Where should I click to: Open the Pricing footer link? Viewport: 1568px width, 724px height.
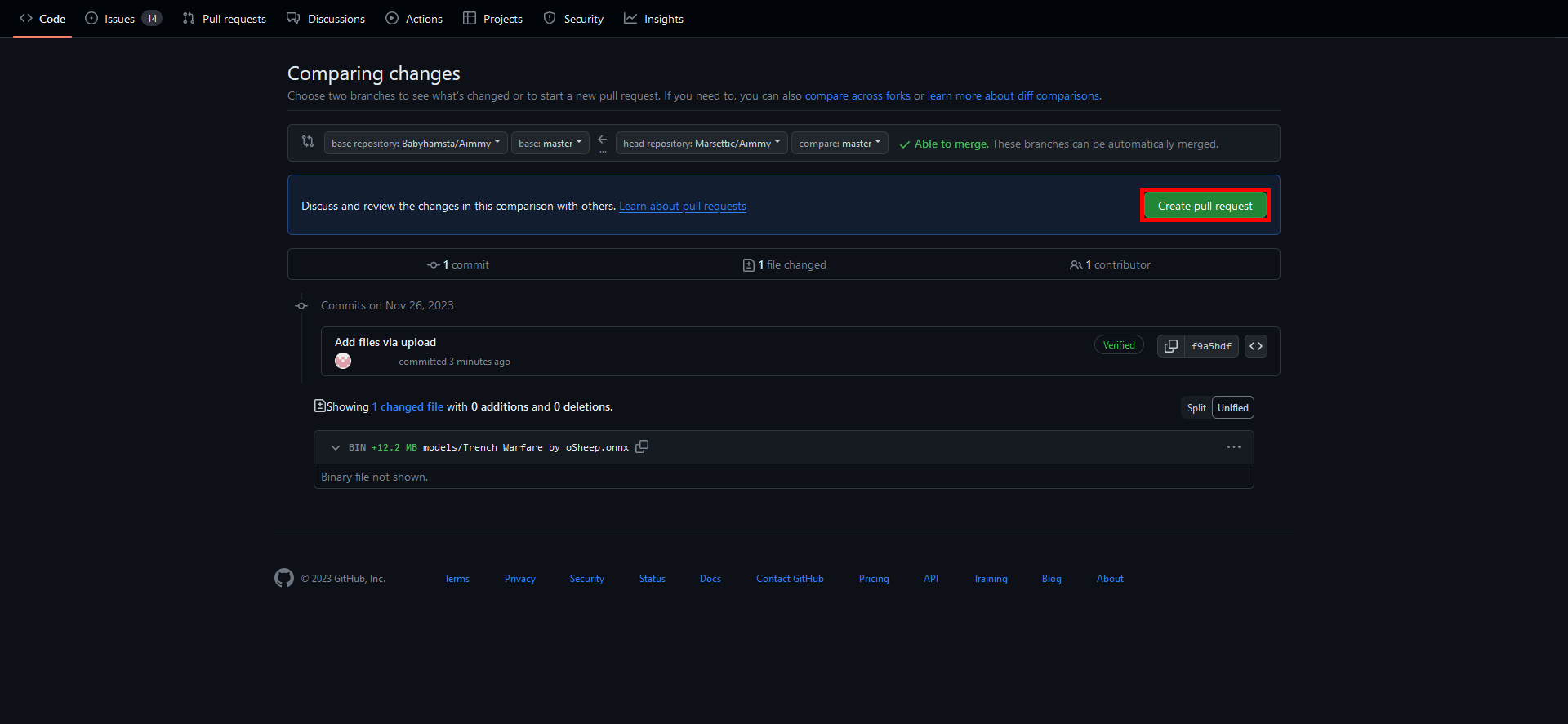coord(874,579)
